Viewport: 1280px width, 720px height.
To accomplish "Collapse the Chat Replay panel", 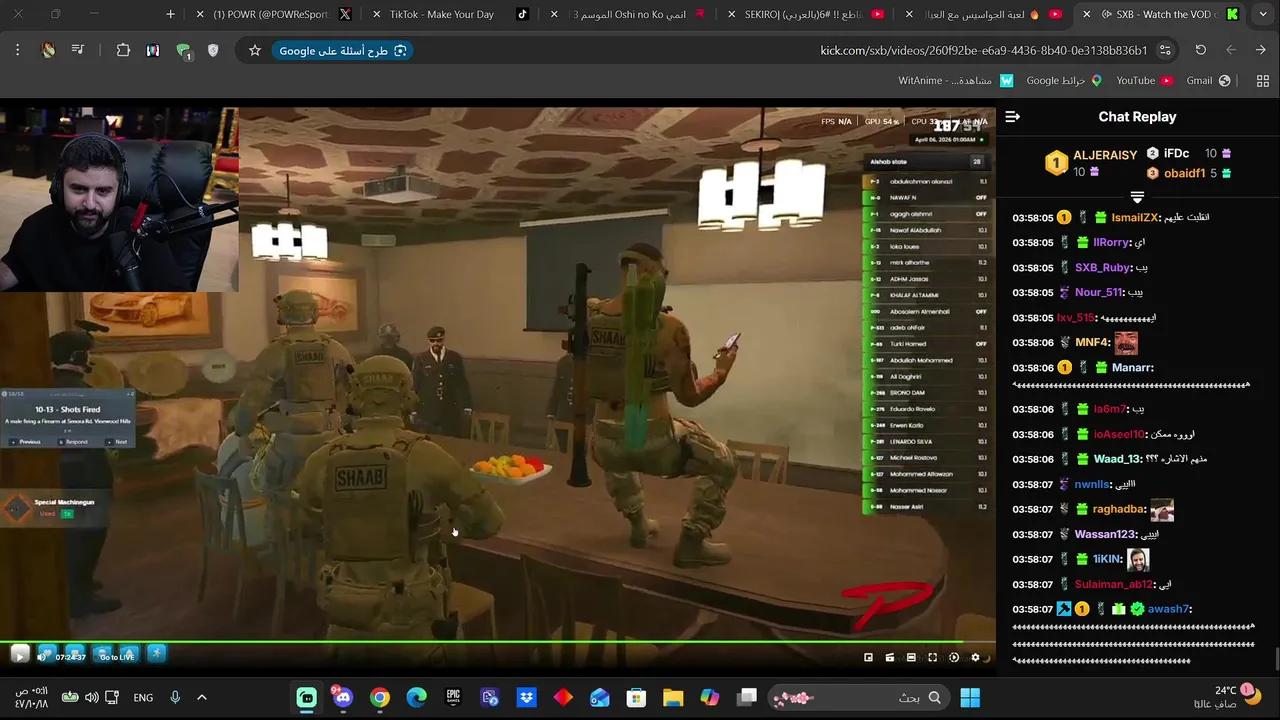I will click(1012, 117).
